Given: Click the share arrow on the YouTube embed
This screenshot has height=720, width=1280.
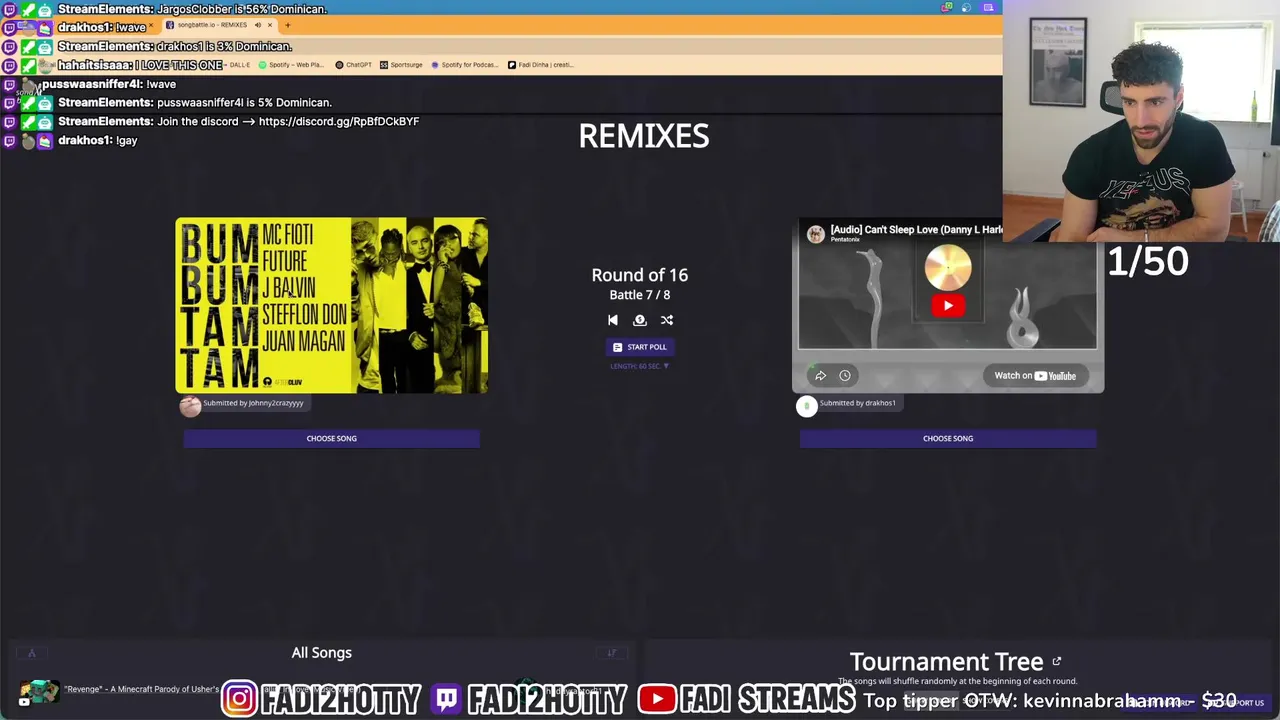Looking at the screenshot, I should pyautogui.click(x=820, y=376).
